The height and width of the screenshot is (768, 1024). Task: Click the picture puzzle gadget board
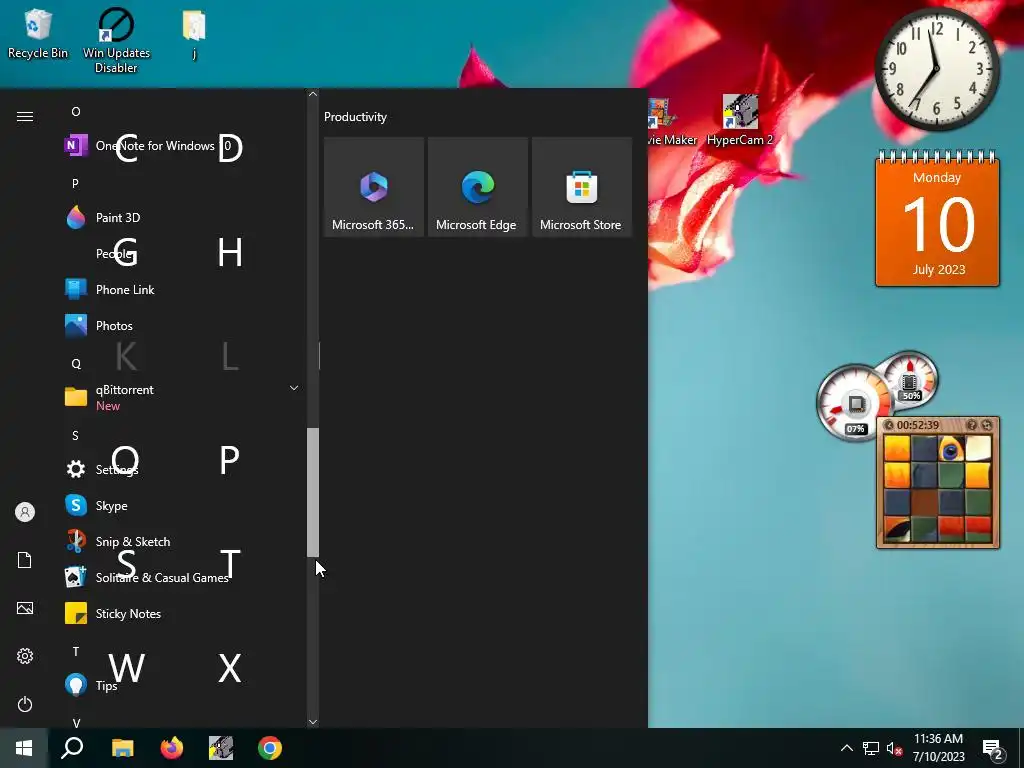[x=938, y=488]
